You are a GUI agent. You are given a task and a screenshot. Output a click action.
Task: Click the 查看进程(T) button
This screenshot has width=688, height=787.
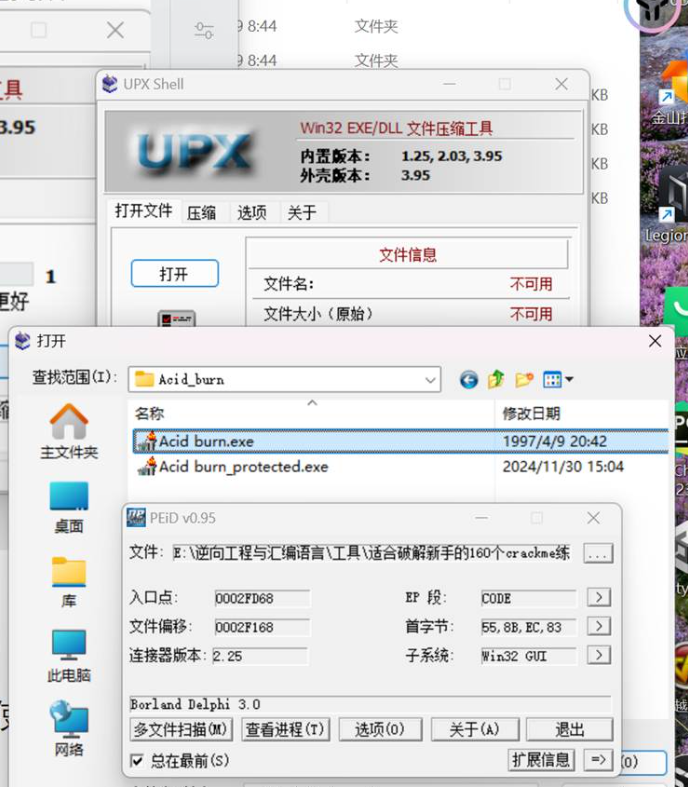(x=286, y=729)
